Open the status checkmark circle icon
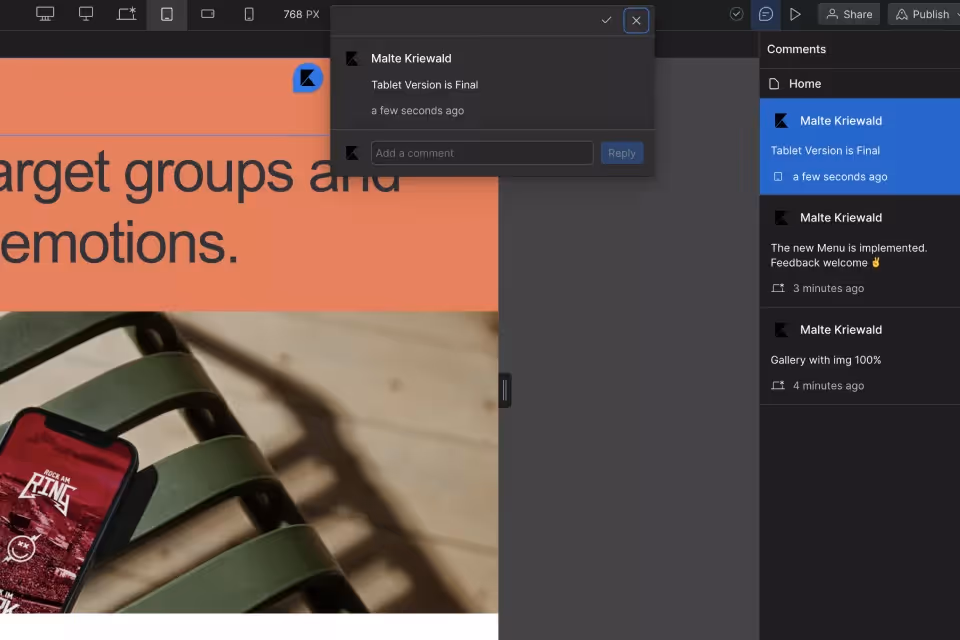The image size is (960, 640). pos(737,14)
